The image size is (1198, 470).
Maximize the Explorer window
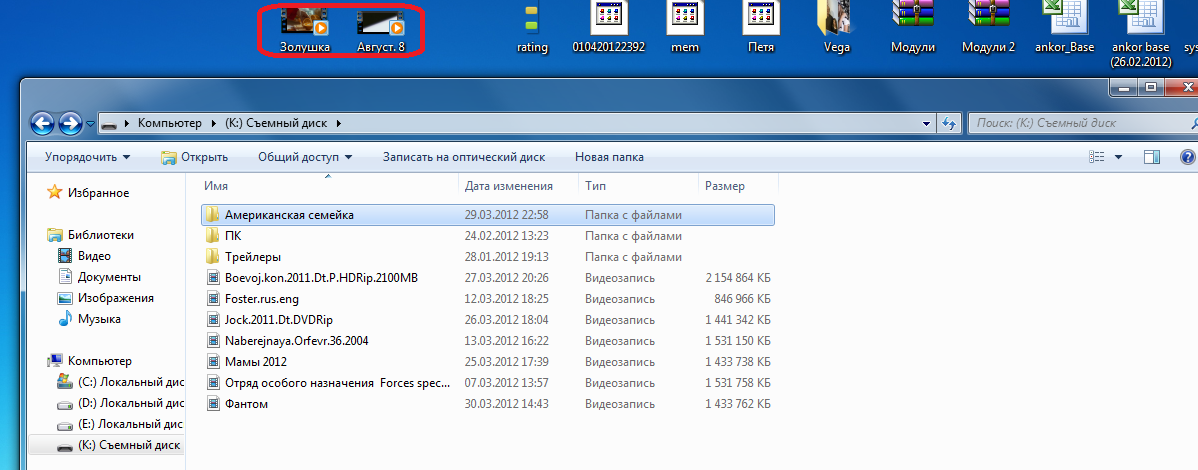point(1149,88)
